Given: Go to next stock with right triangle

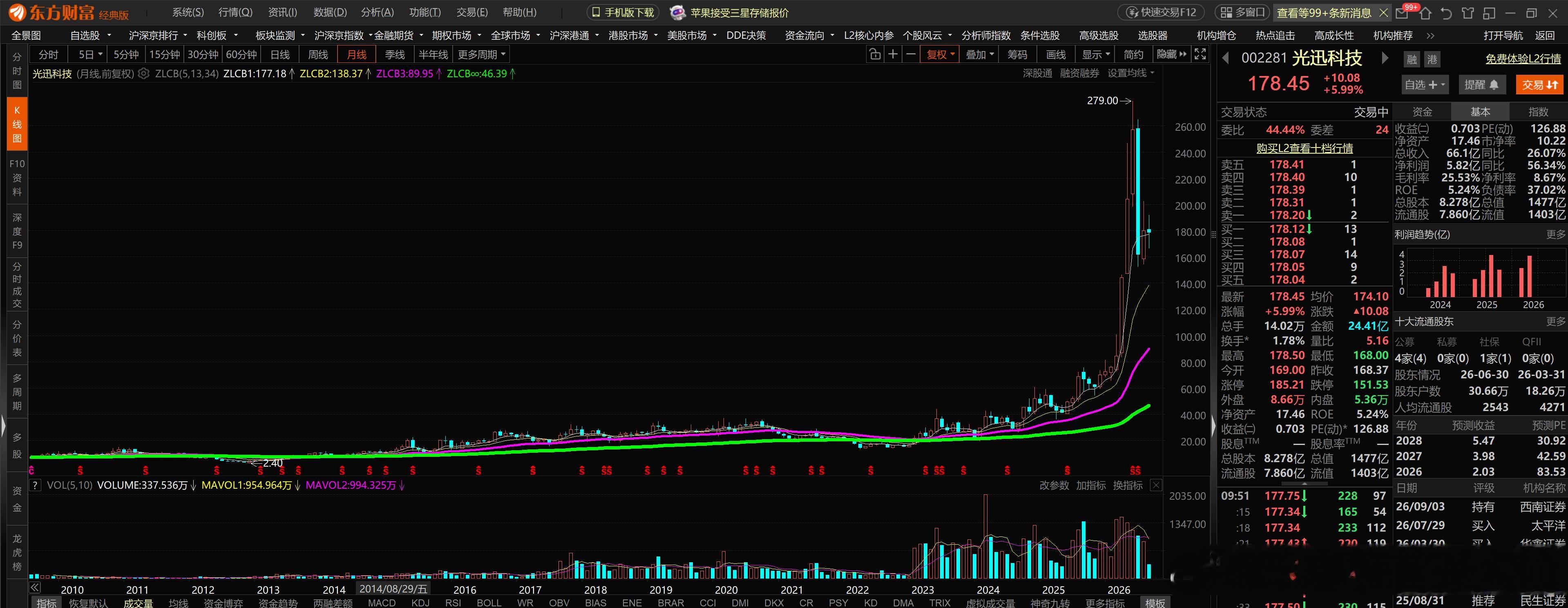Looking at the screenshot, I should pos(1385,58).
